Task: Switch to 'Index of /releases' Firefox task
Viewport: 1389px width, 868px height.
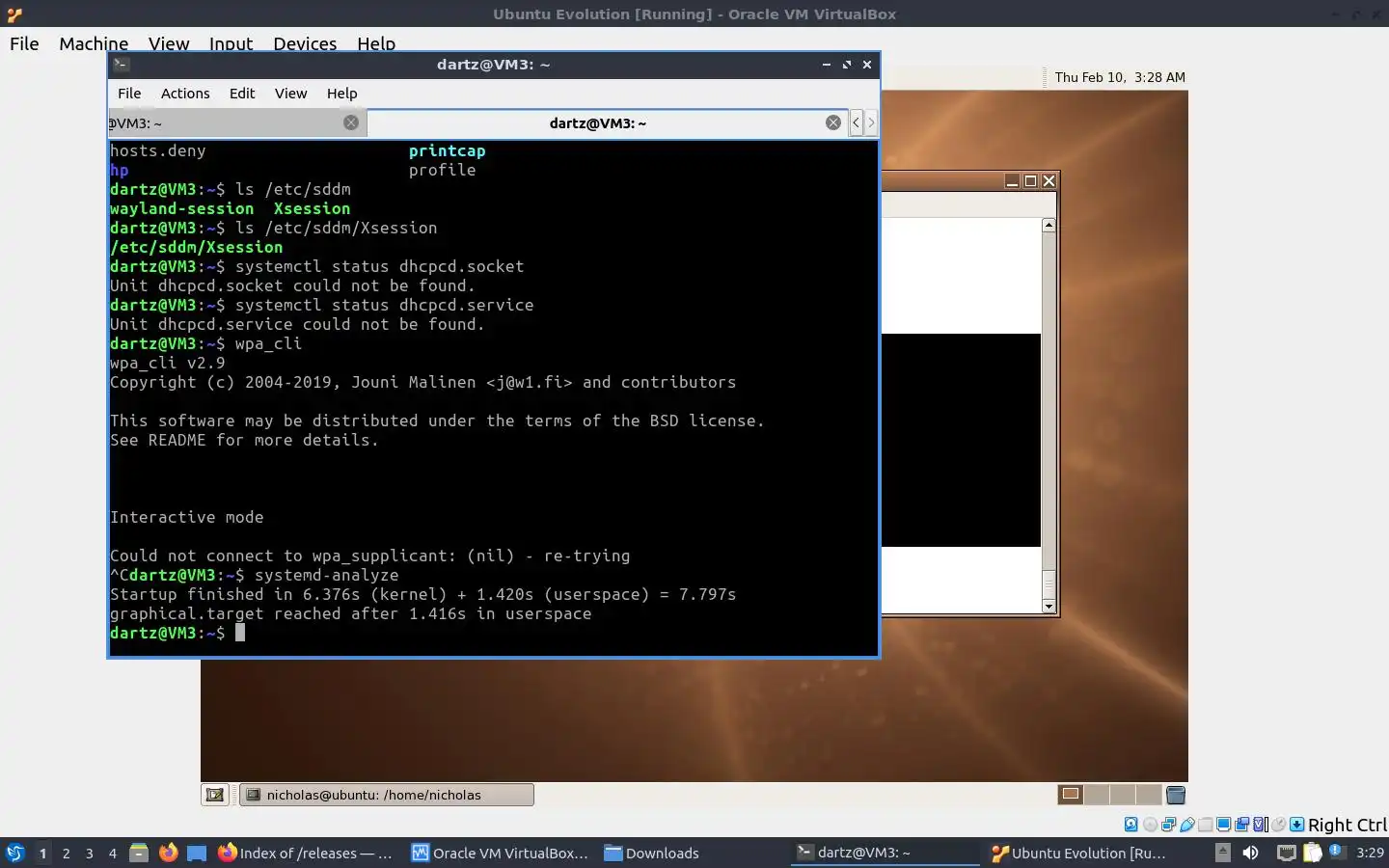Action: pyautogui.click(x=305, y=853)
